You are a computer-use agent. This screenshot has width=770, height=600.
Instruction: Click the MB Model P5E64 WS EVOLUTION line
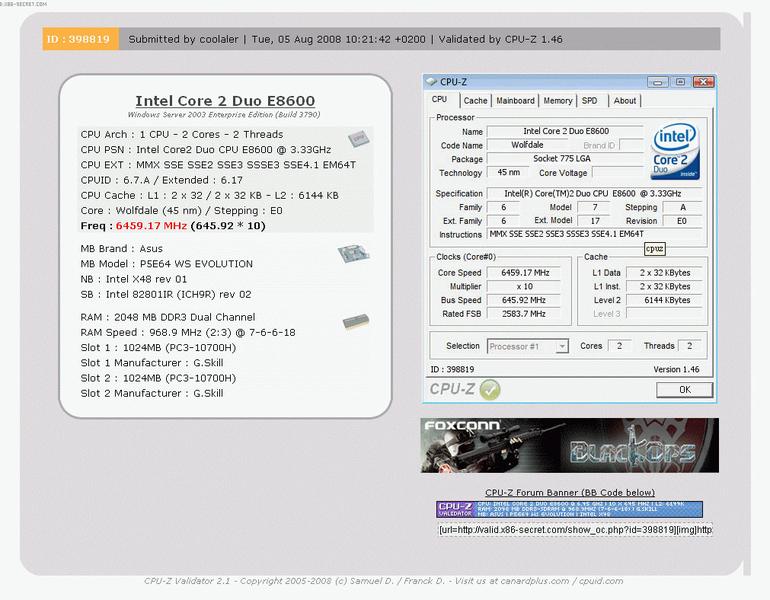(x=166, y=264)
